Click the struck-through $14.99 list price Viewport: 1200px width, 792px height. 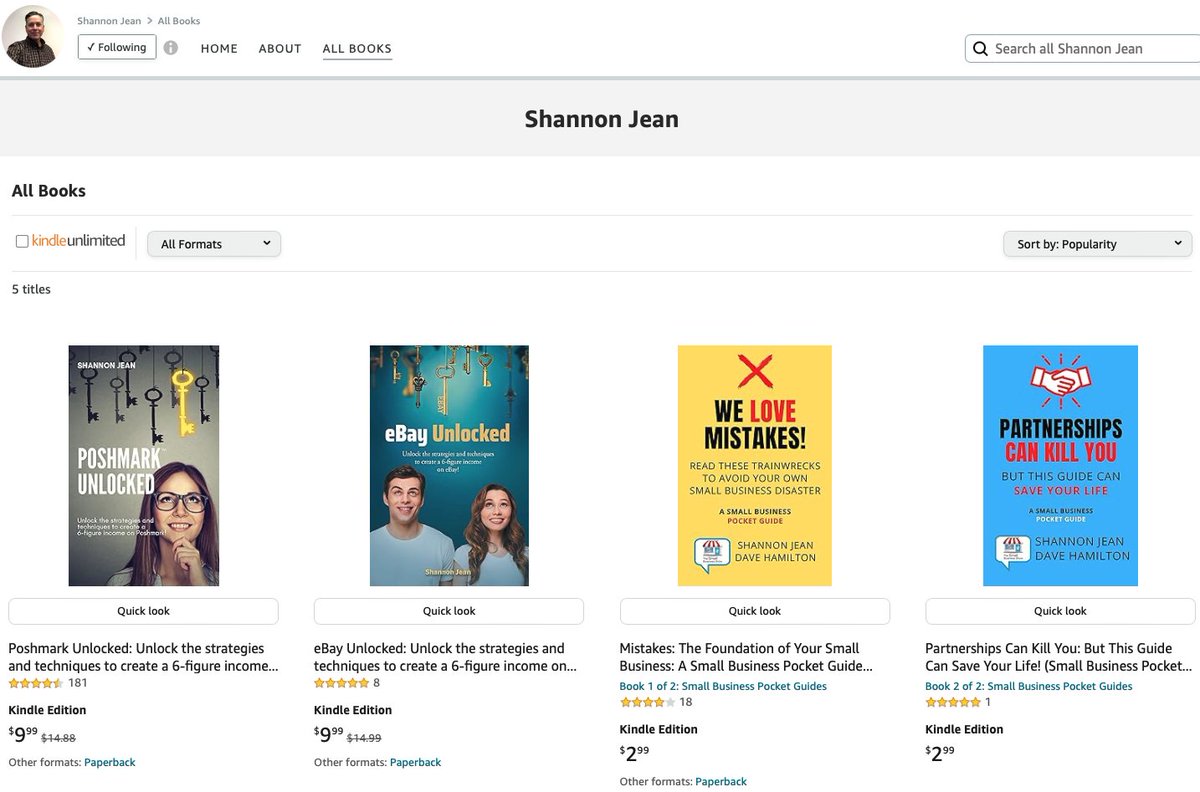pos(364,738)
